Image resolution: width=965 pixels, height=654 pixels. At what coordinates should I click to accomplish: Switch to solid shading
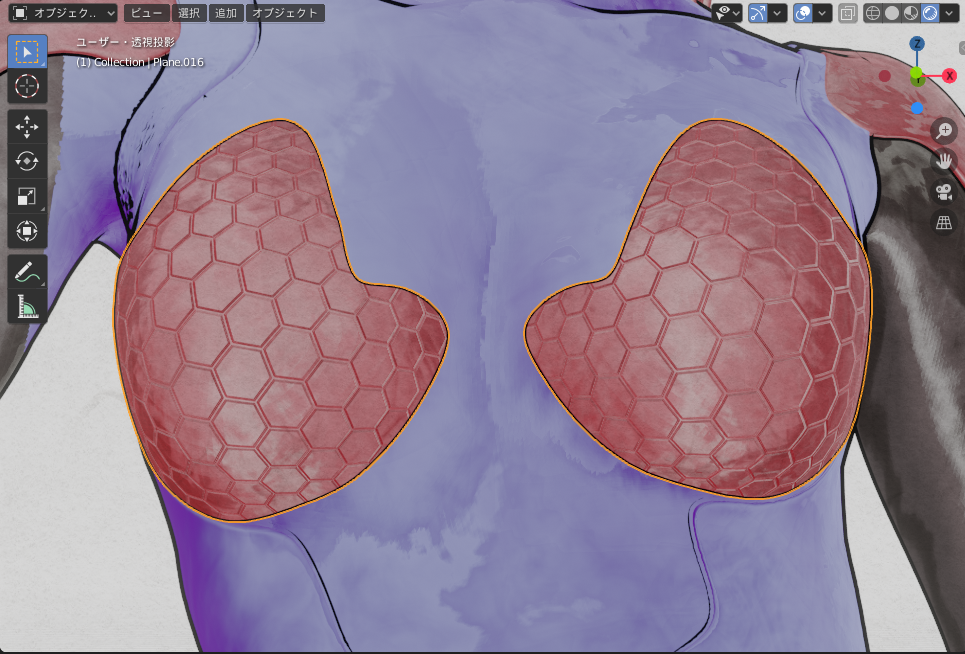pos(892,13)
